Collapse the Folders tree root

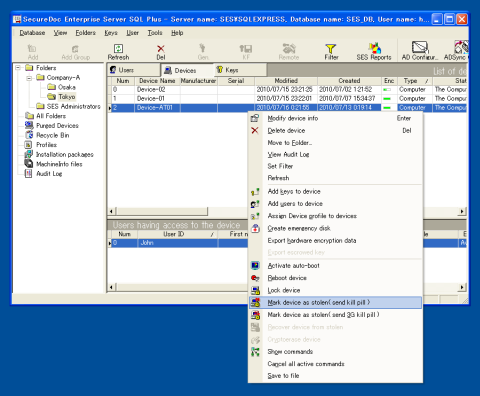(18, 68)
